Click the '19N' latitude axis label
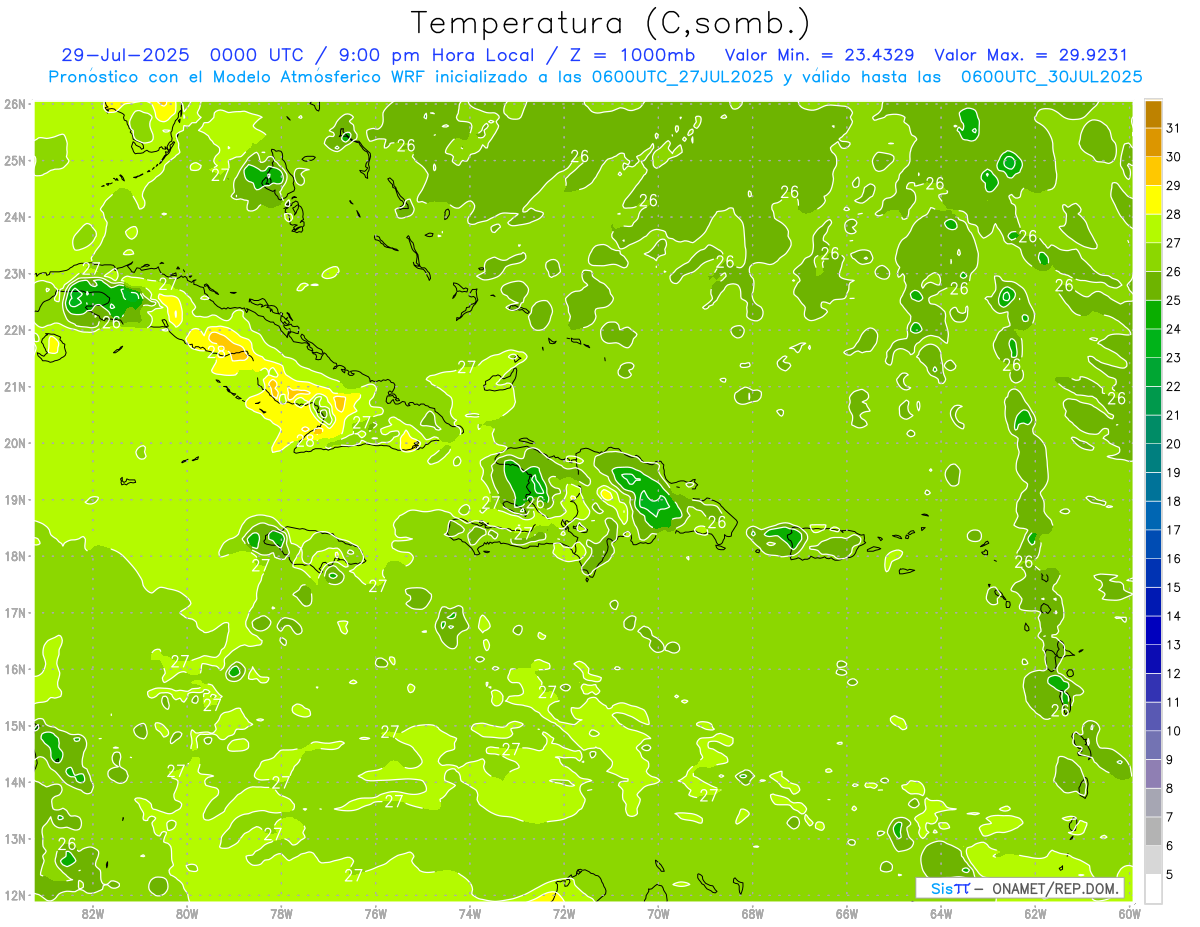 tap(15, 499)
